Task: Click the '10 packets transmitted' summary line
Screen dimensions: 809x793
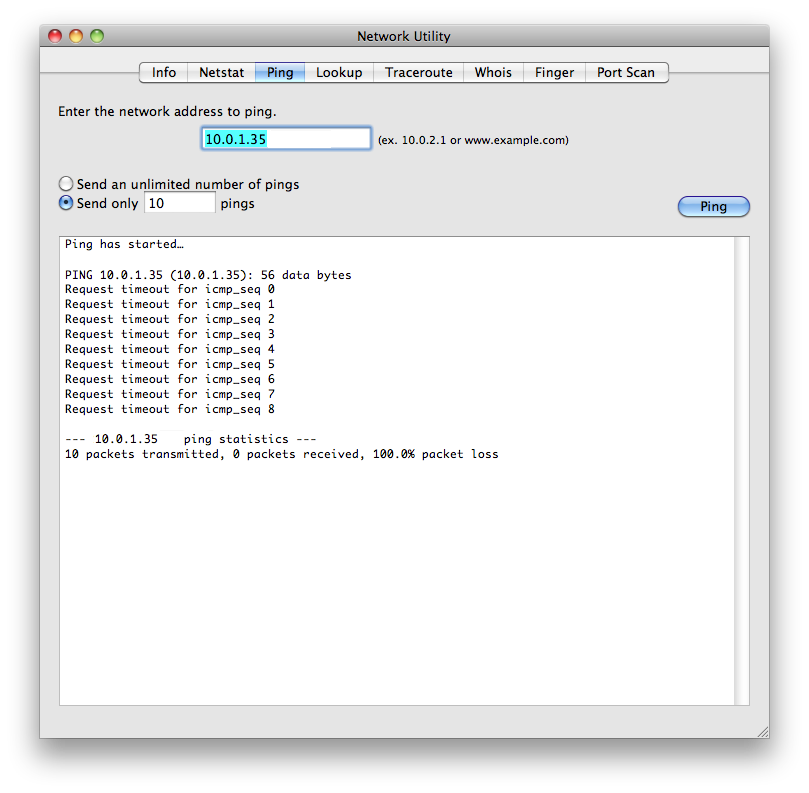Action: [x=282, y=454]
